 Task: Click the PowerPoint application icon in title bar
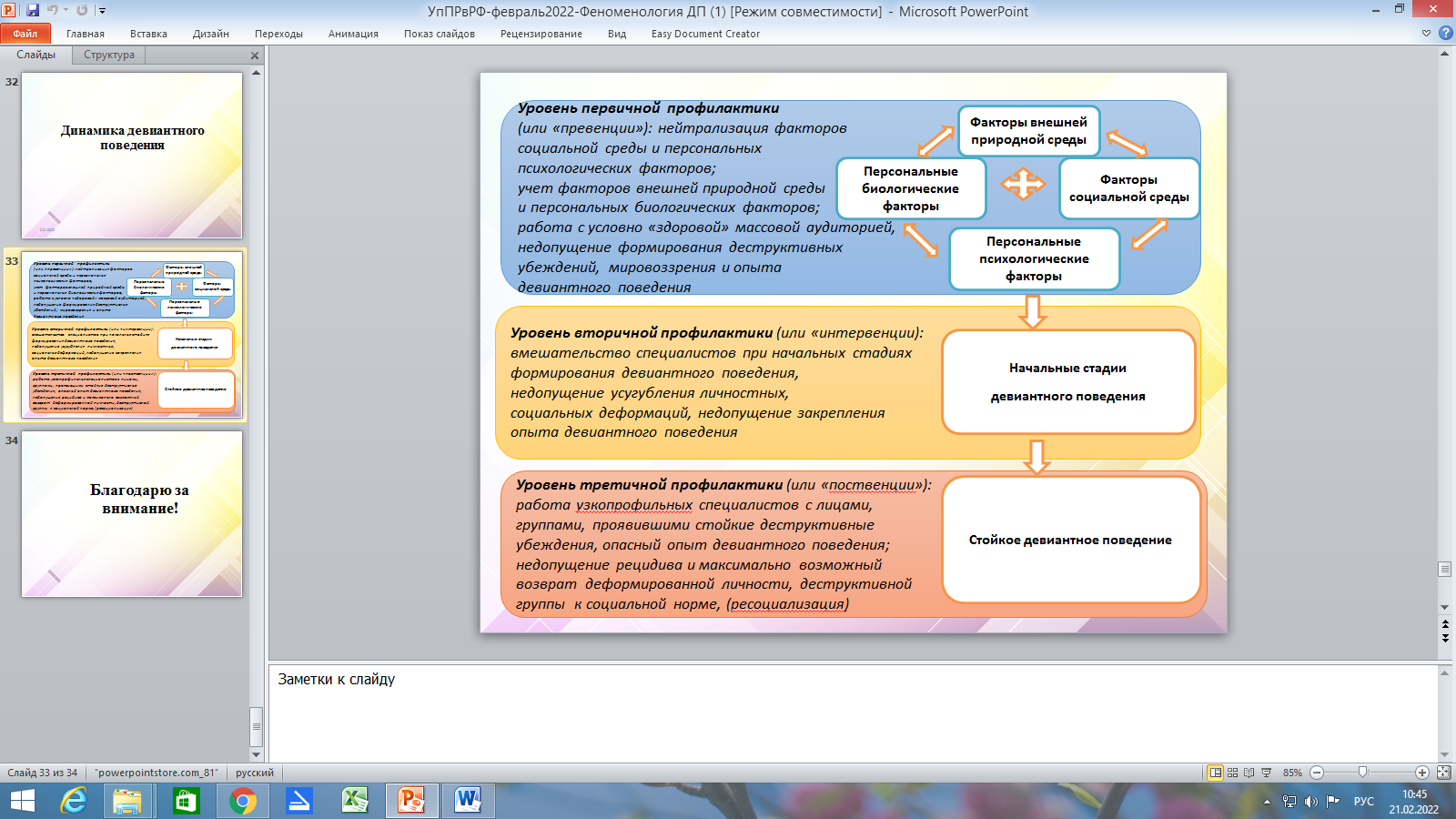pyautogui.click(x=9, y=11)
